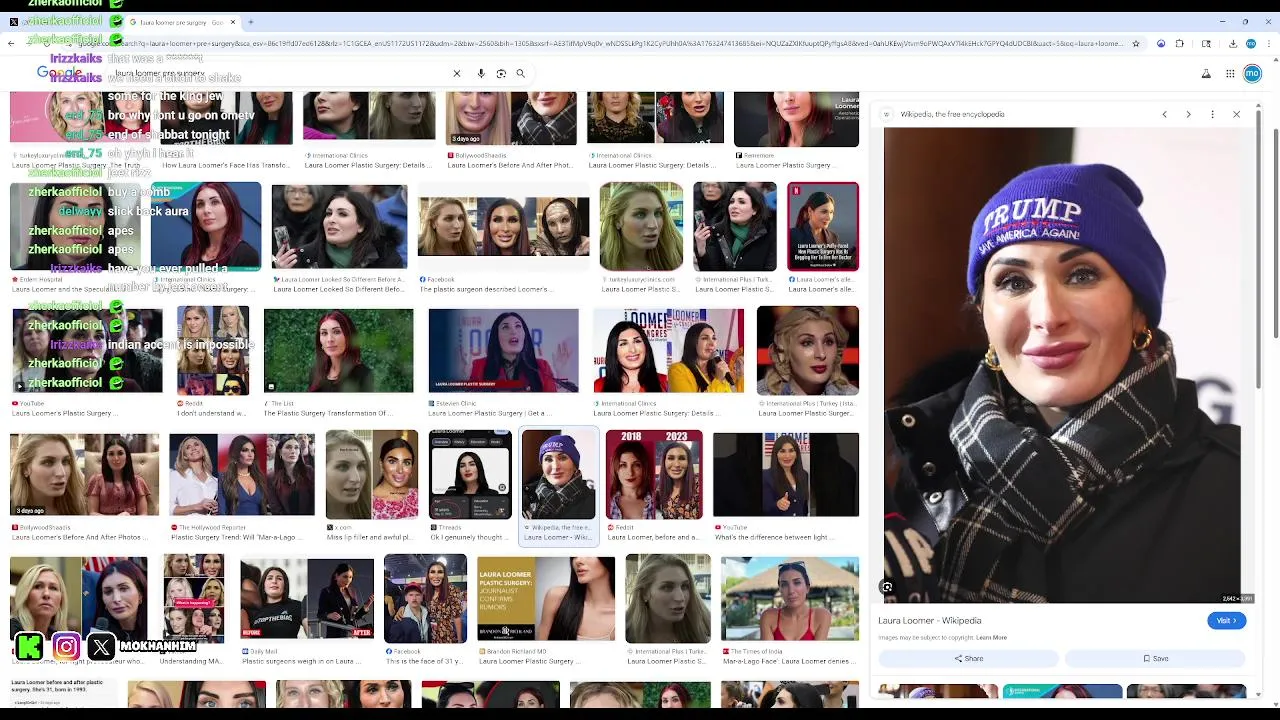The height and width of the screenshot is (720, 1280).
Task: Click the large Trump beanie preview image
Action: pos(1062,365)
